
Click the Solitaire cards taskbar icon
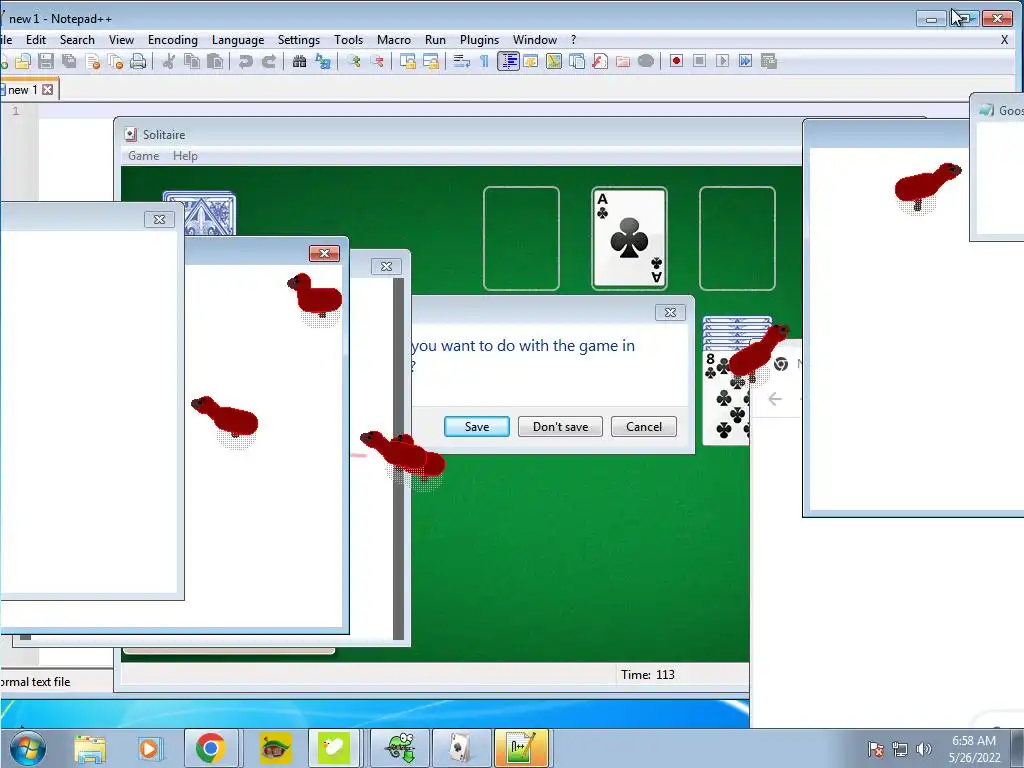pos(460,748)
